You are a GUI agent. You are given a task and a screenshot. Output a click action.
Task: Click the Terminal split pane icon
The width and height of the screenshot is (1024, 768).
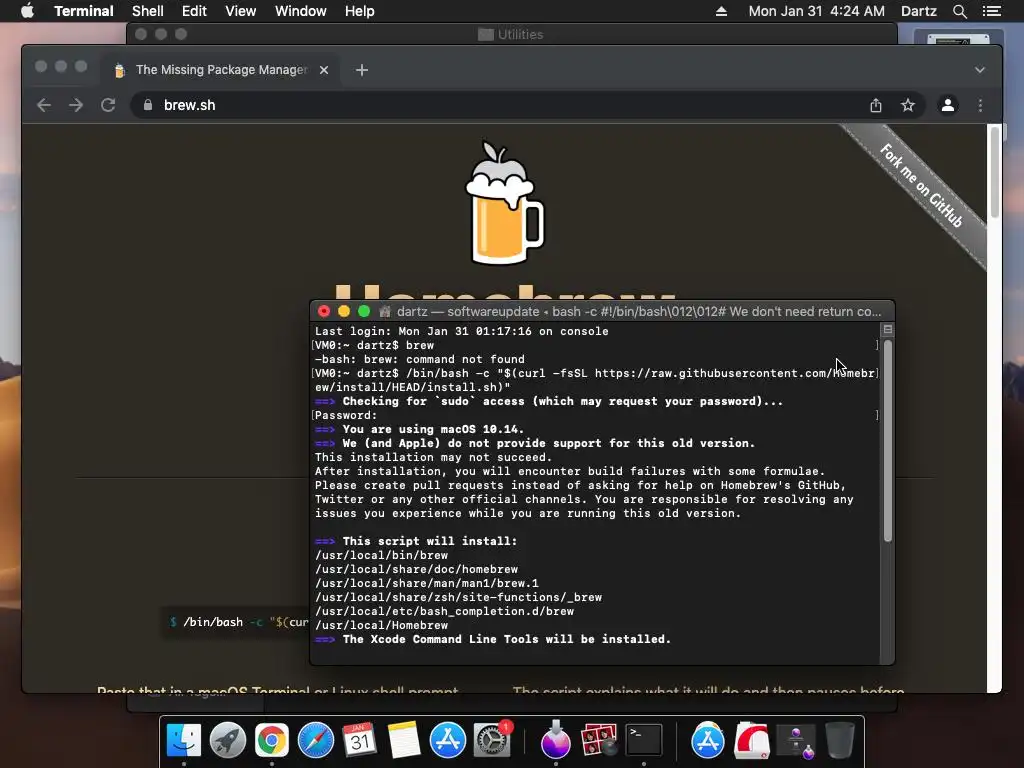[x=888, y=329]
